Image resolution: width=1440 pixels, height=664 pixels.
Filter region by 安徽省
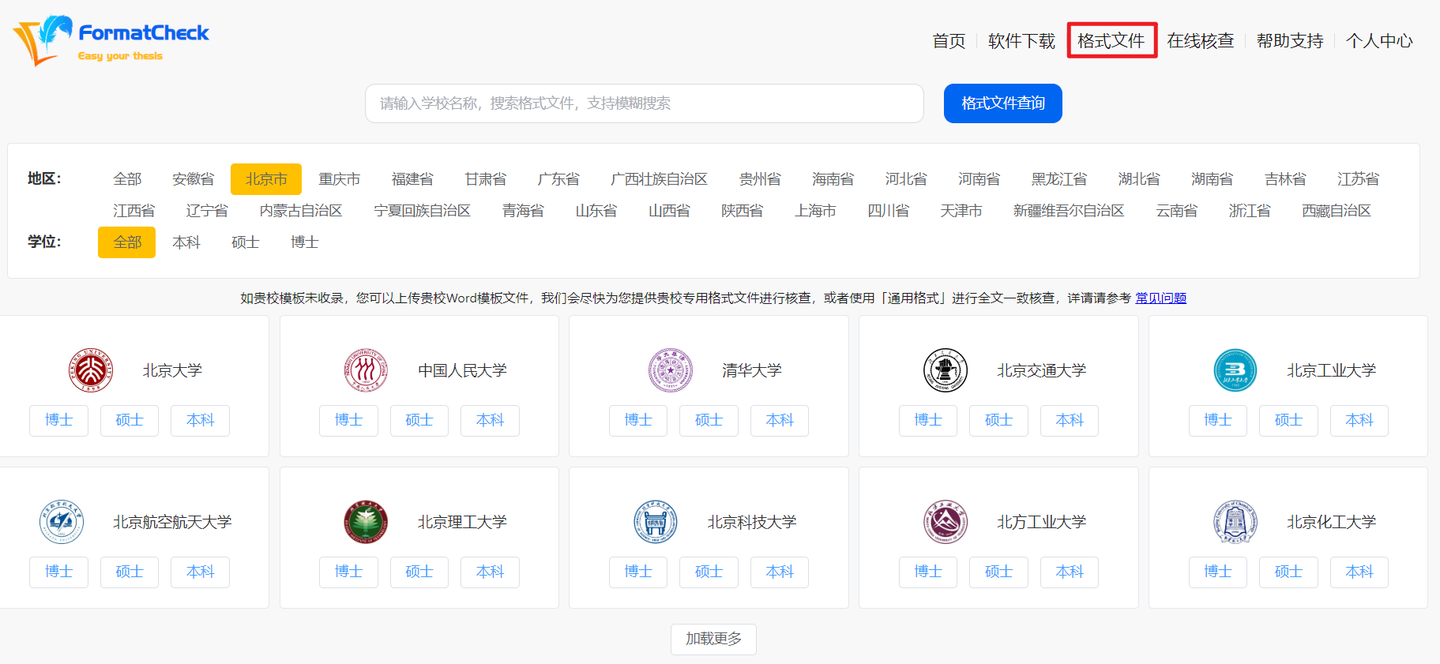pos(193,179)
